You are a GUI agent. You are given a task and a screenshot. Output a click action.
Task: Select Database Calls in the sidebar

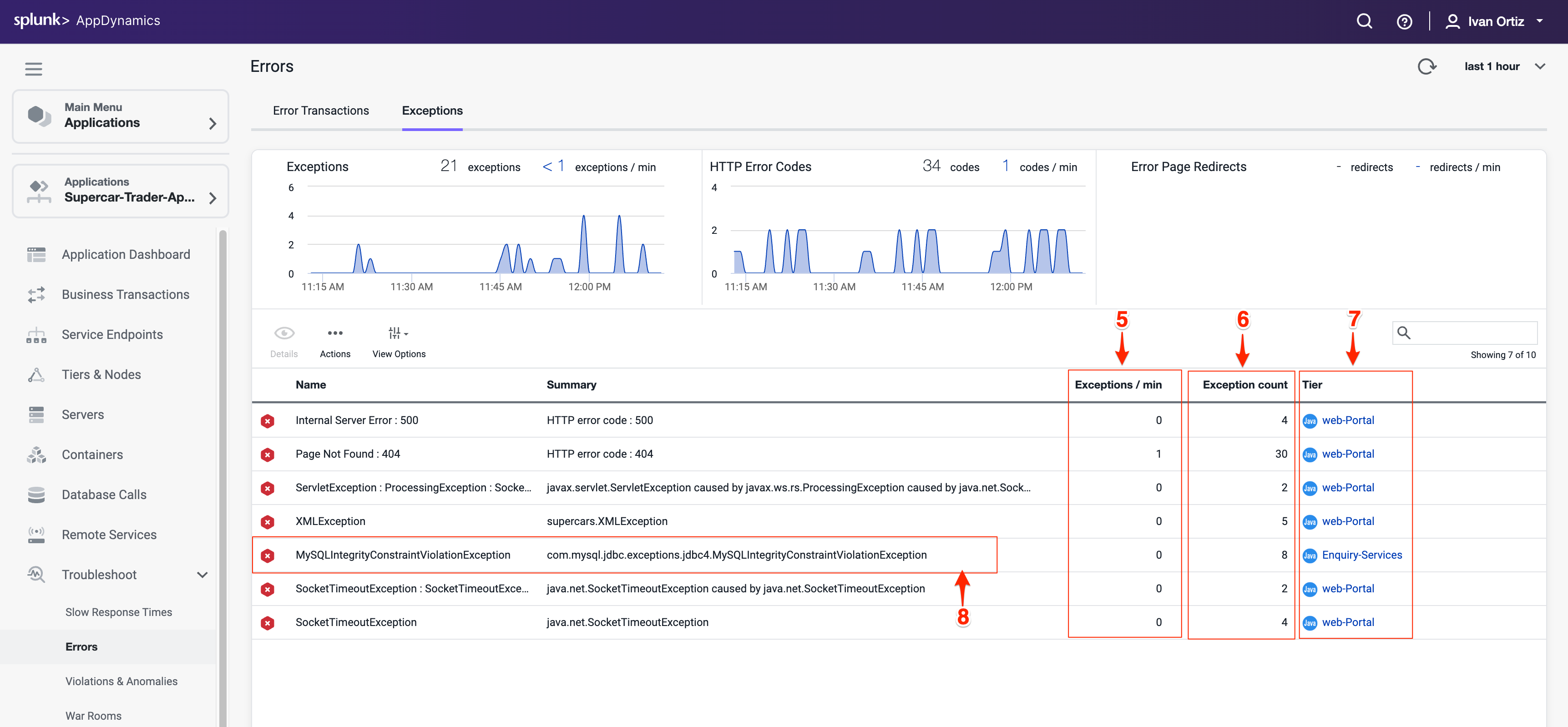click(103, 494)
